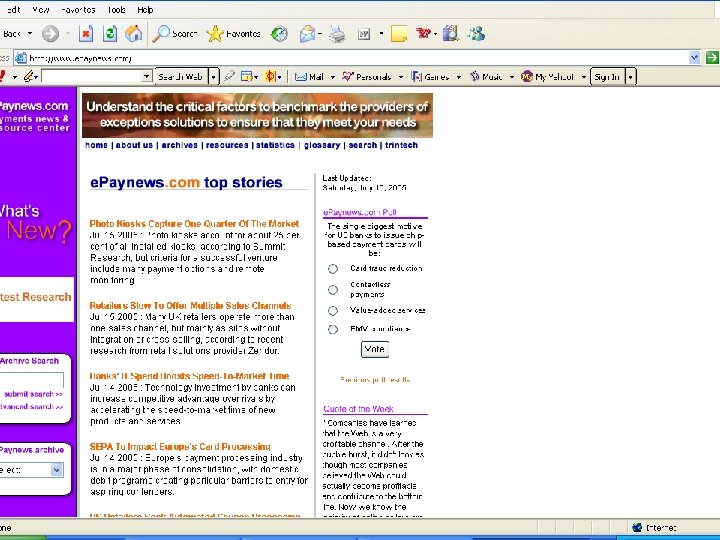Choose the Contactless payments radio button
The height and width of the screenshot is (540, 720).
click(x=332, y=289)
